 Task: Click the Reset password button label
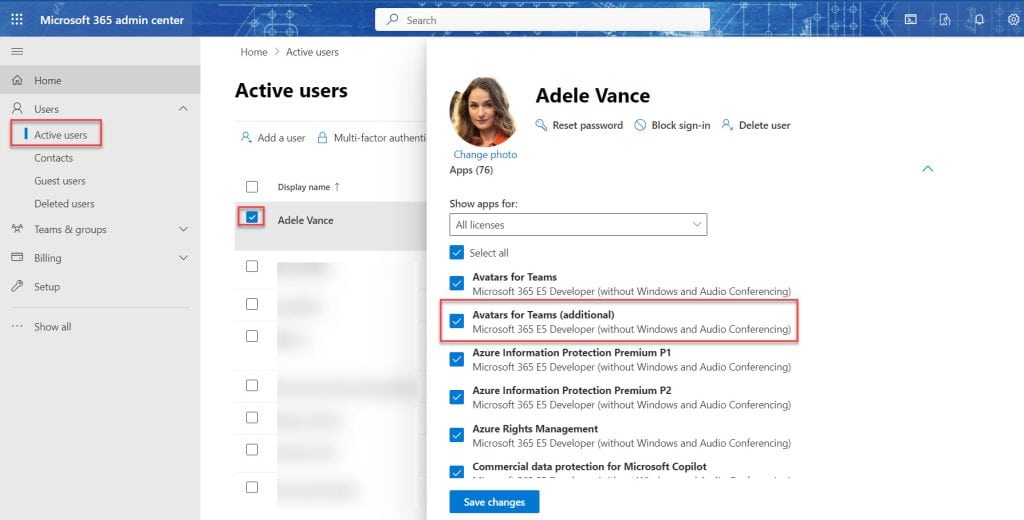point(588,125)
